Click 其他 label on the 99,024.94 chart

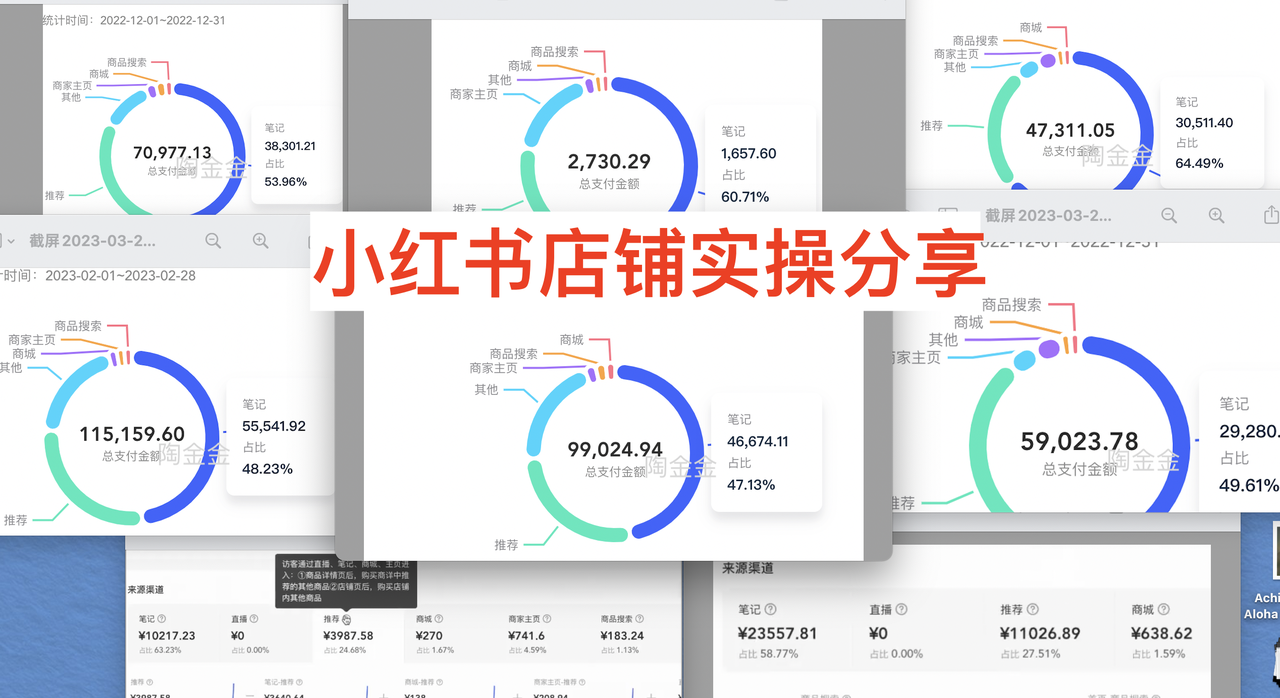(x=486, y=389)
